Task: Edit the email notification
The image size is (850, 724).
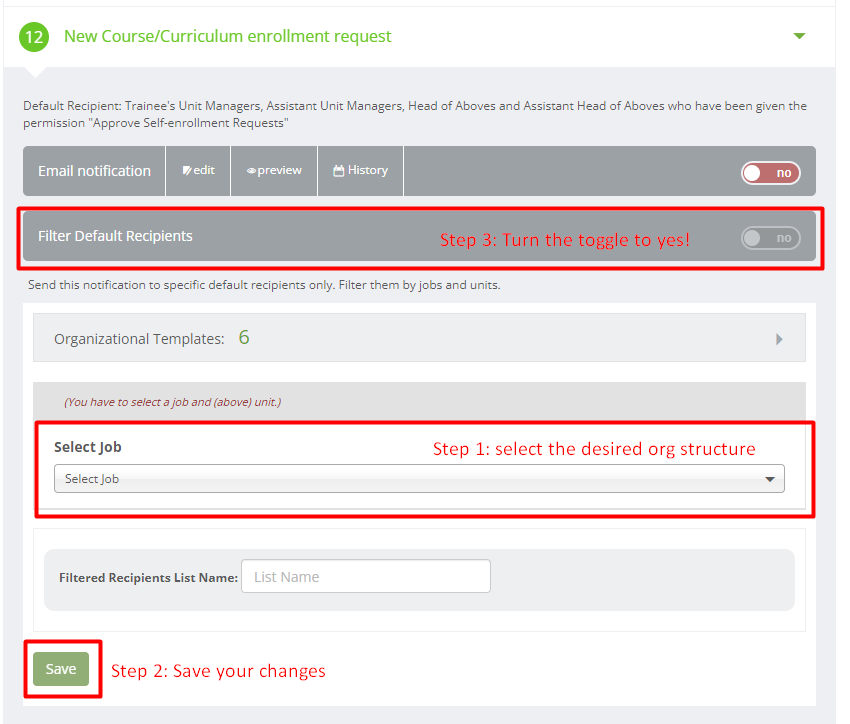Action: [198, 170]
